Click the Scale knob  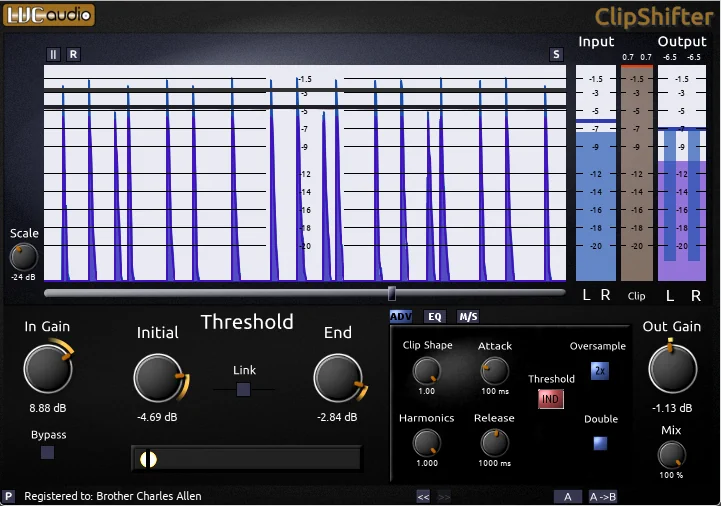(x=23, y=257)
